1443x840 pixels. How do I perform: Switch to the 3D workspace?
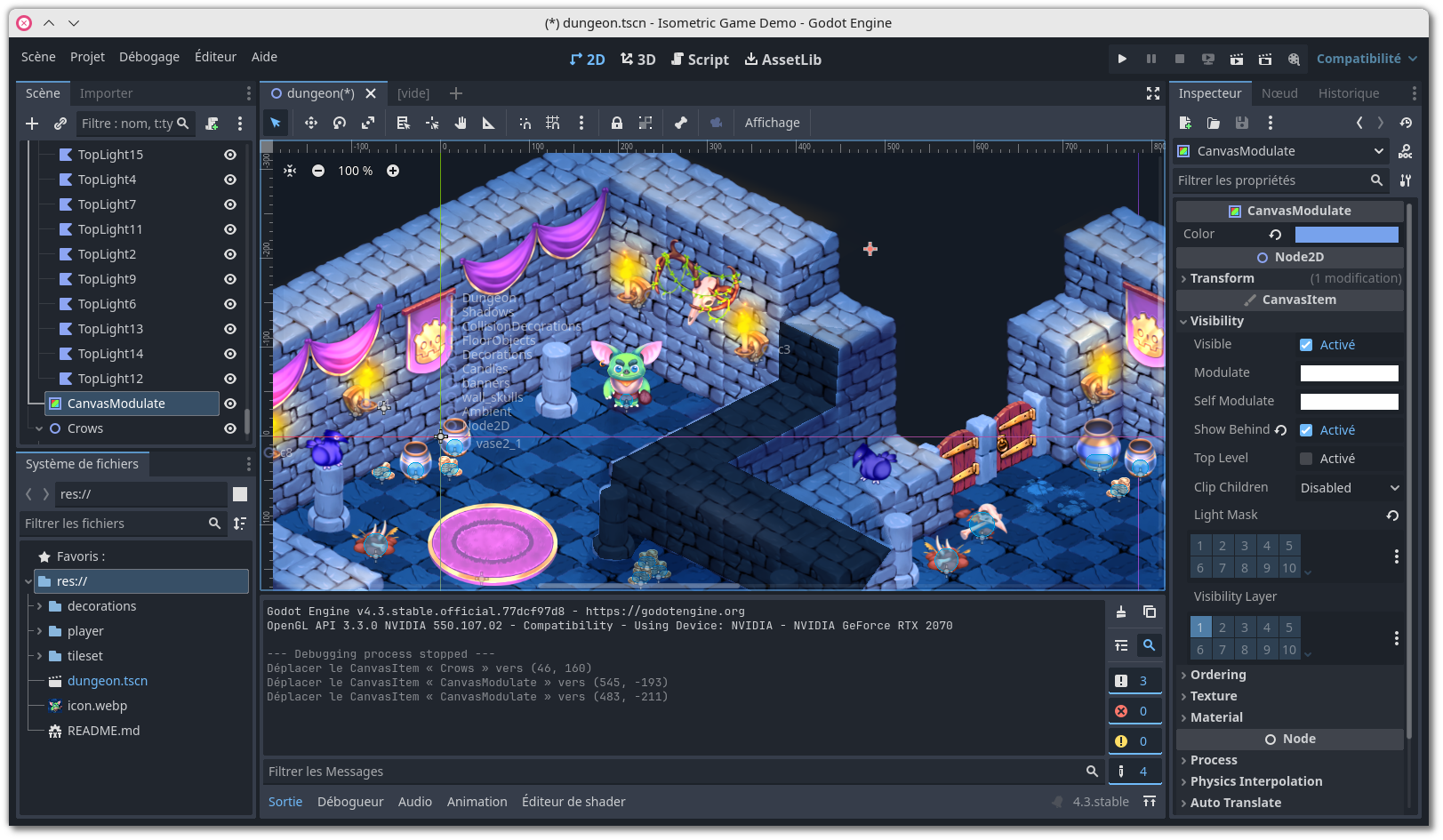click(638, 60)
